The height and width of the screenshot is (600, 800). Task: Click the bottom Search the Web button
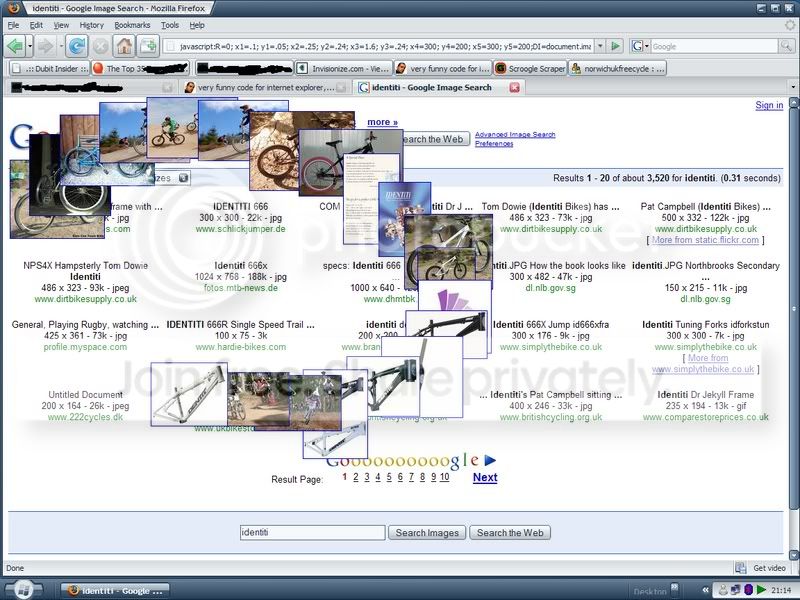(510, 533)
